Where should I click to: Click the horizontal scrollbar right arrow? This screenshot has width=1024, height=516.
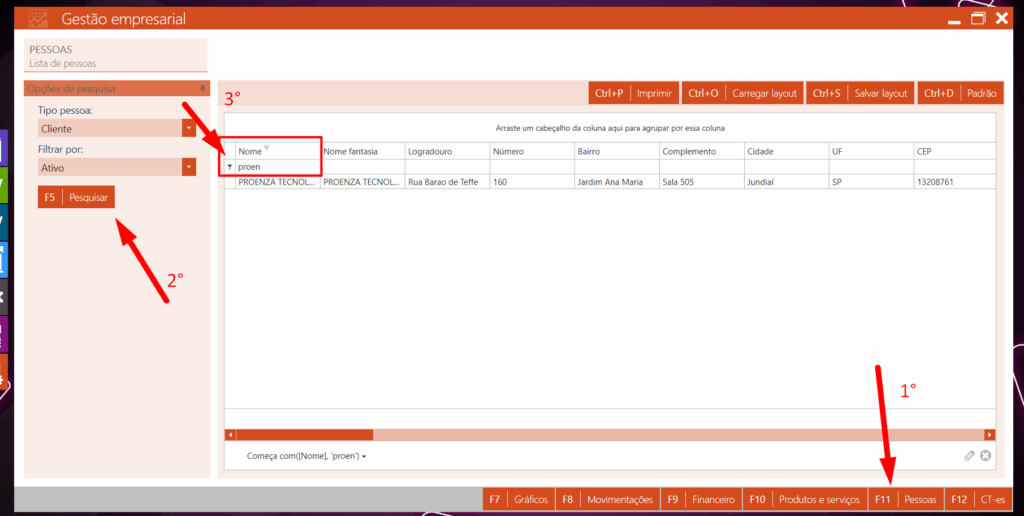pyautogui.click(x=989, y=435)
